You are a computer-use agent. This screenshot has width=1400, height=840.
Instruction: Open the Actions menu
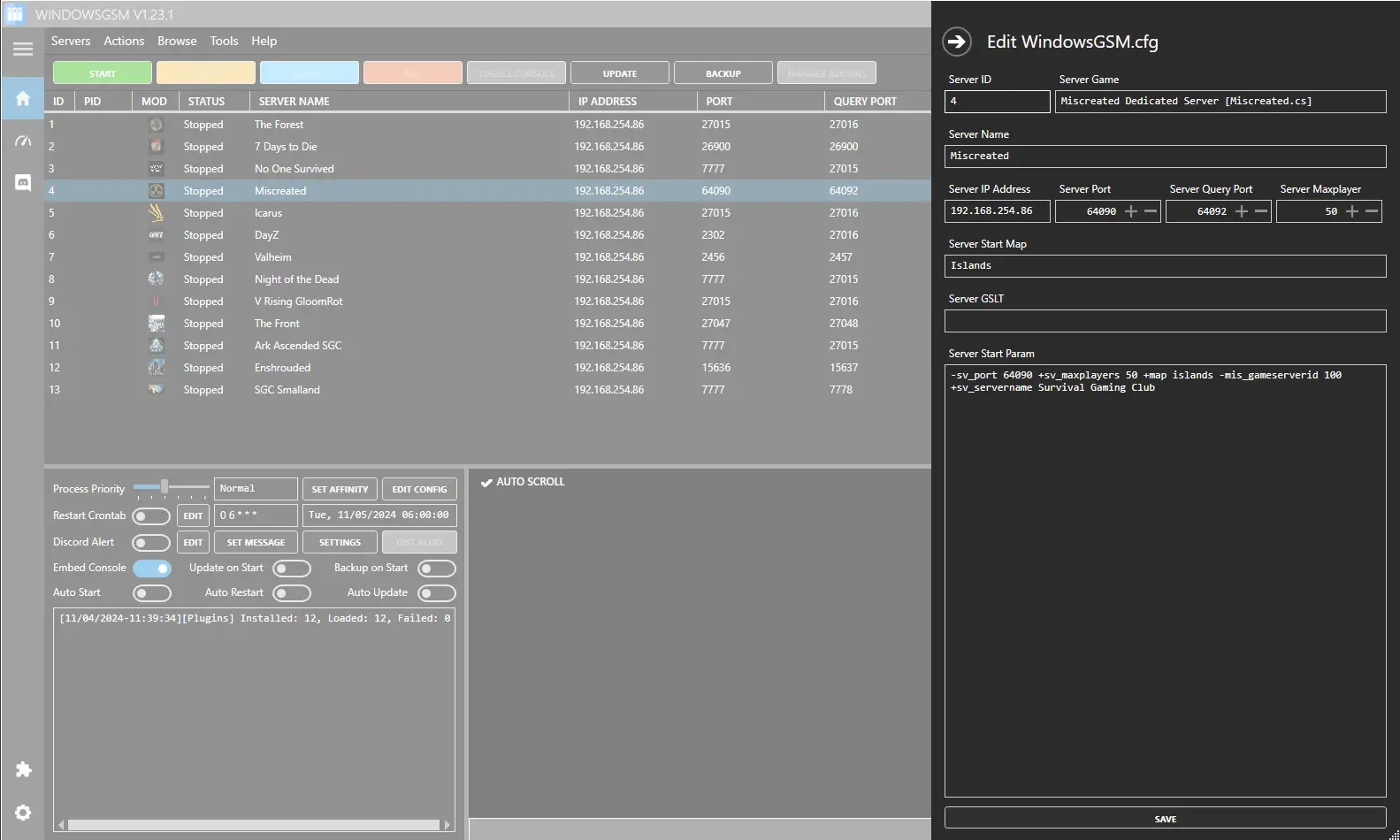[x=124, y=41]
